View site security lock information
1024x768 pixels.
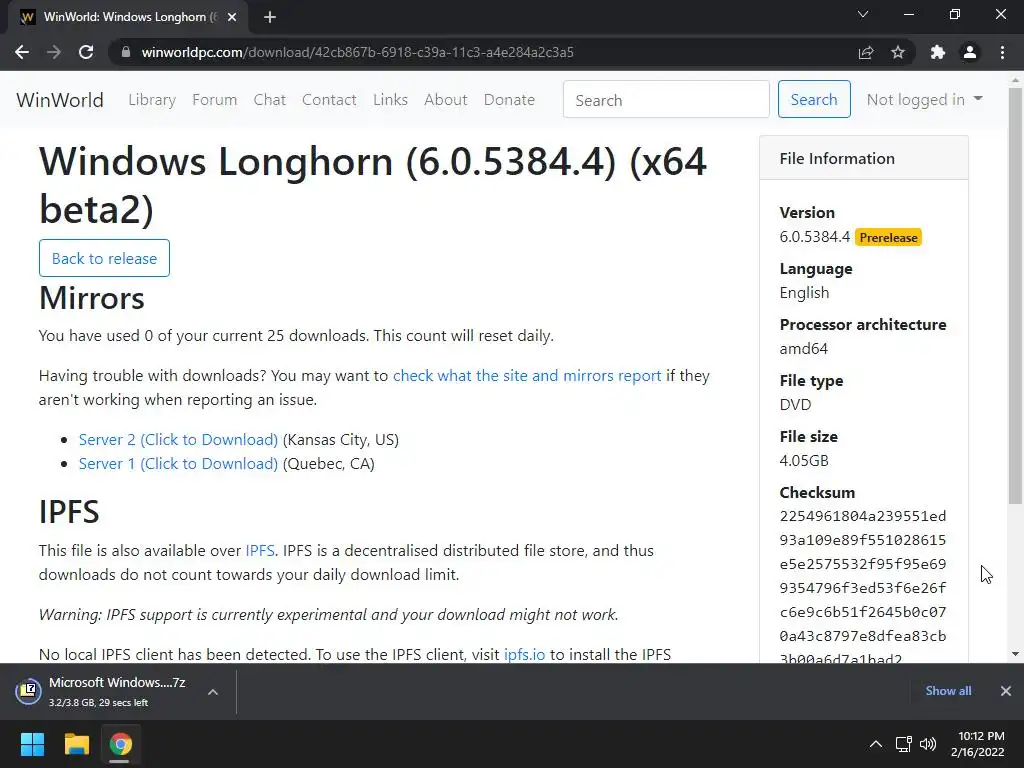click(x=126, y=52)
